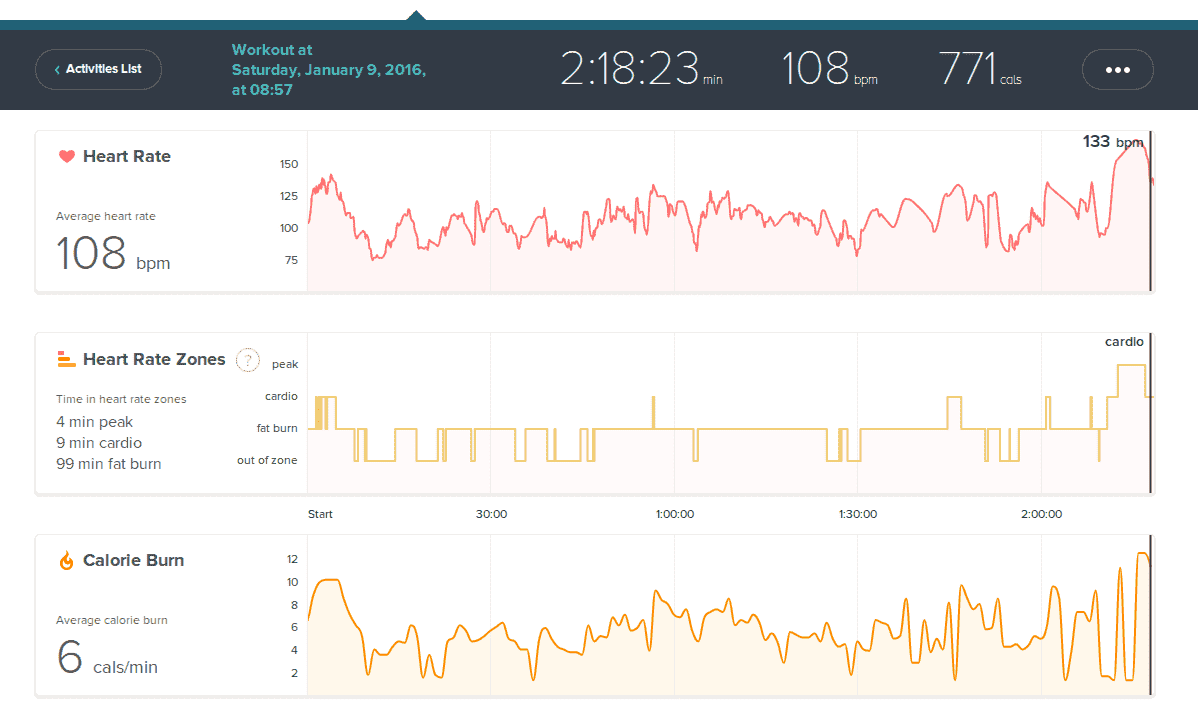Click the 4 min peak entry
Image resolution: width=1198 pixels, height=725 pixels.
pyautogui.click(x=94, y=422)
